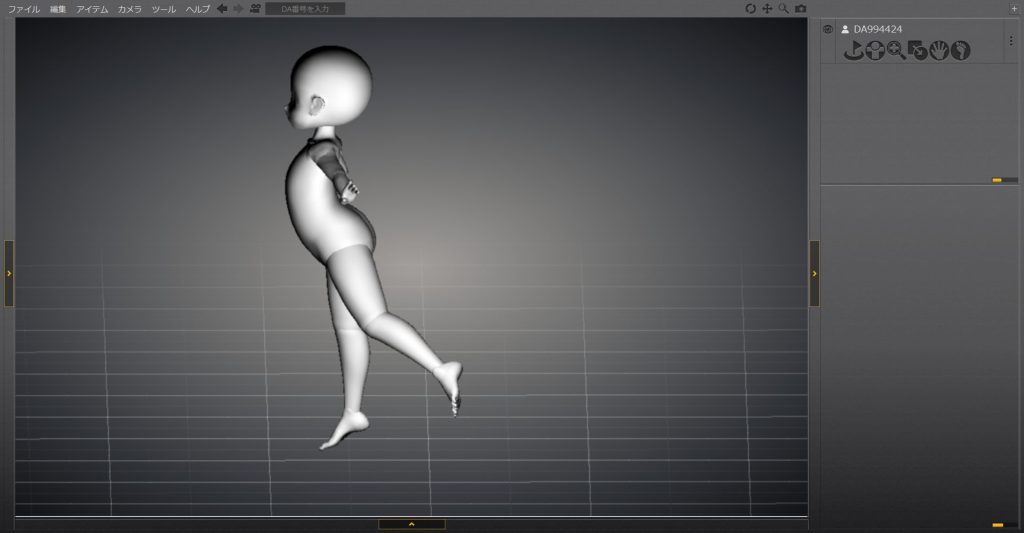Open the カメラ menu
The width and height of the screenshot is (1024, 533).
pyautogui.click(x=129, y=9)
